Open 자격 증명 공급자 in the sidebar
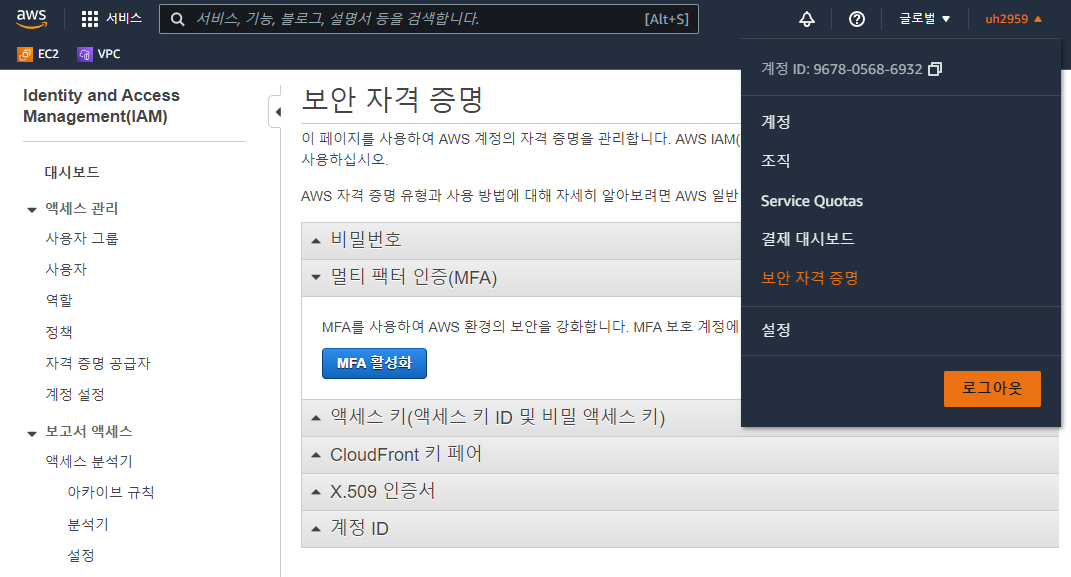 [x=98, y=363]
